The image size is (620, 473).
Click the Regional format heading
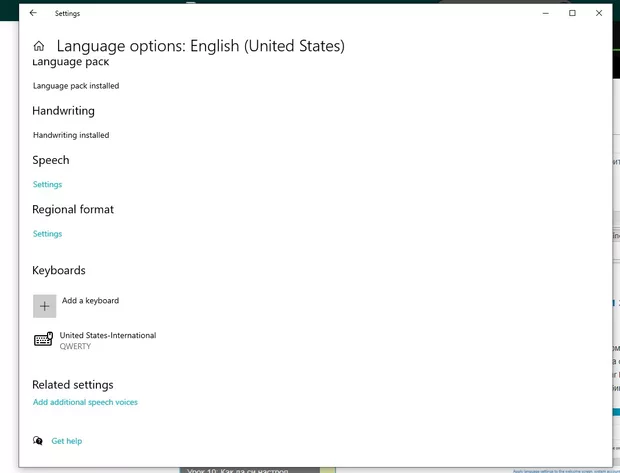(x=73, y=209)
